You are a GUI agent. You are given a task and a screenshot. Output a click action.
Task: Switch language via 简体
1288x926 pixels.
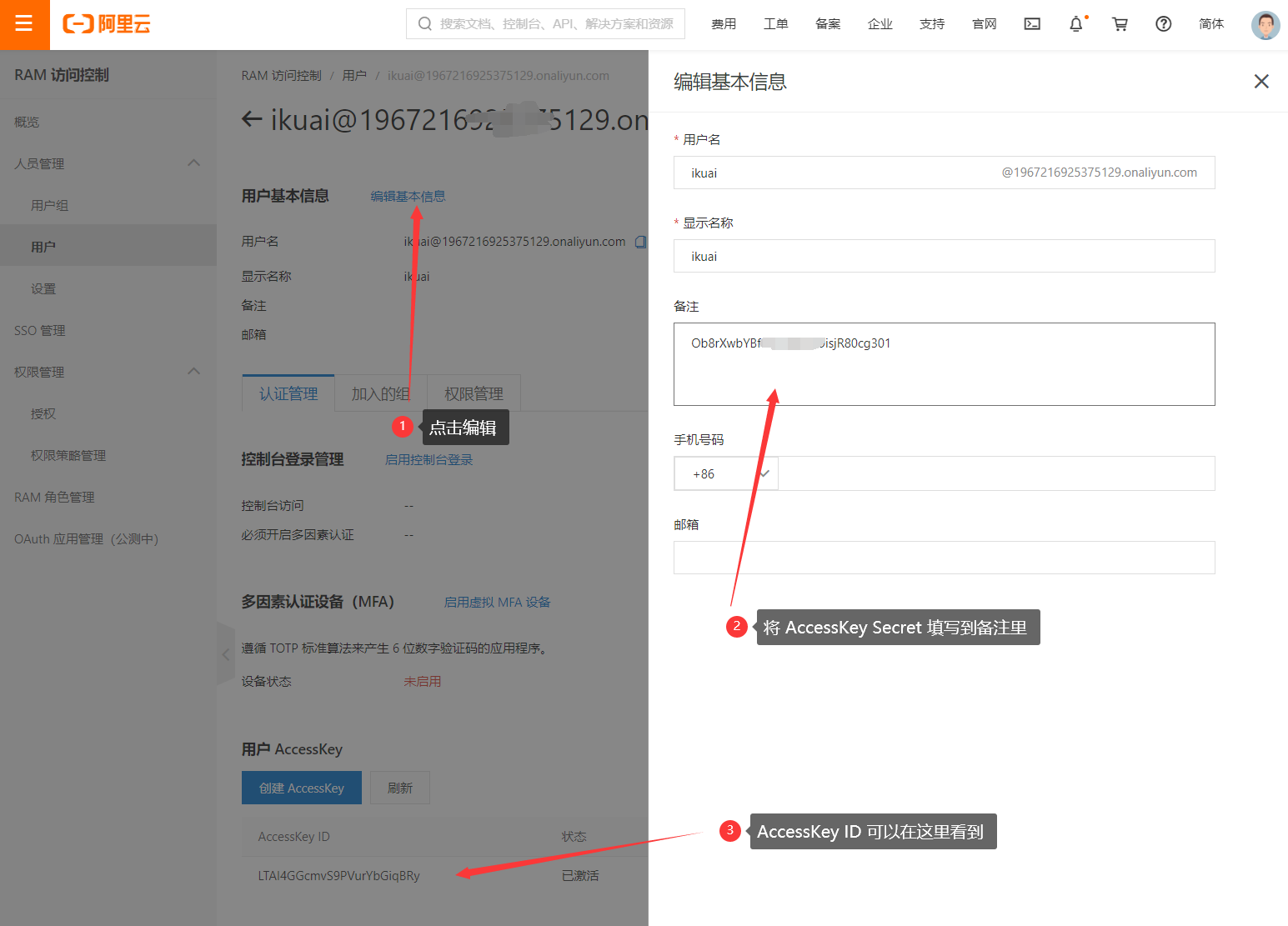1211,24
